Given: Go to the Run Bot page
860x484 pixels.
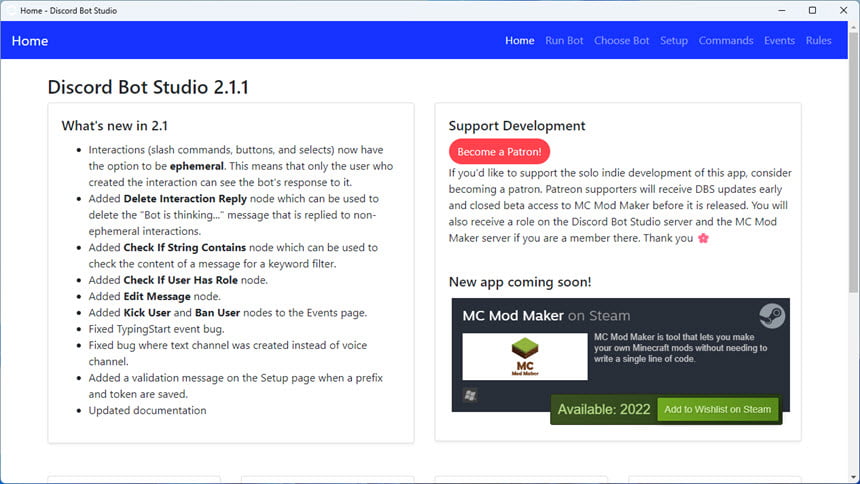Looking at the screenshot, I should point(564,41).
